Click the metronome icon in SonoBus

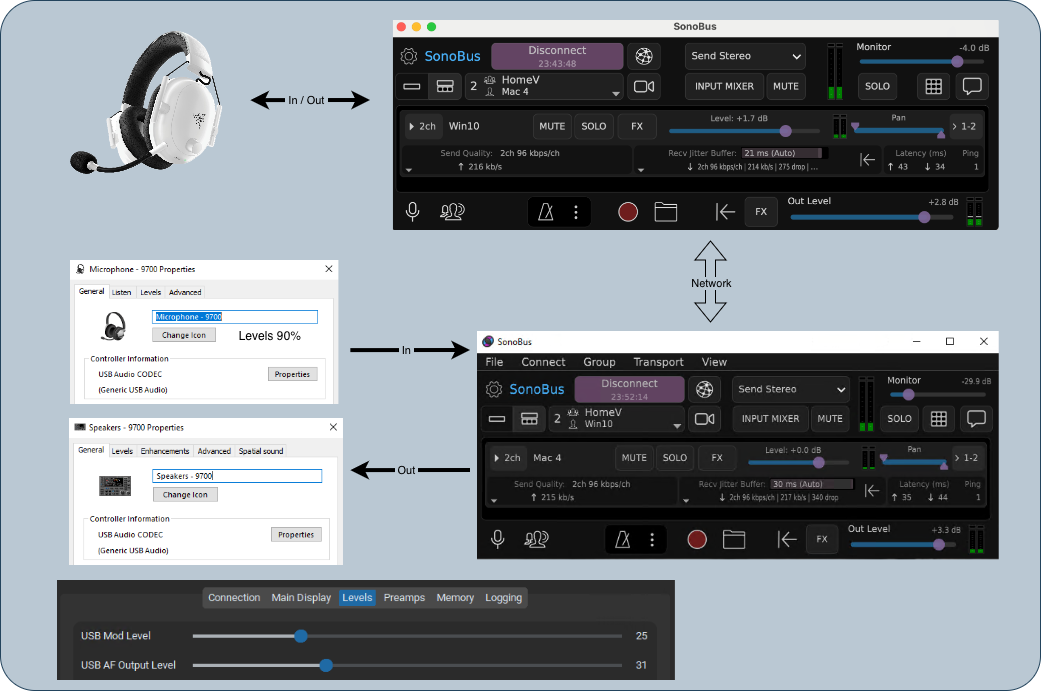click(x=545, y=211)
